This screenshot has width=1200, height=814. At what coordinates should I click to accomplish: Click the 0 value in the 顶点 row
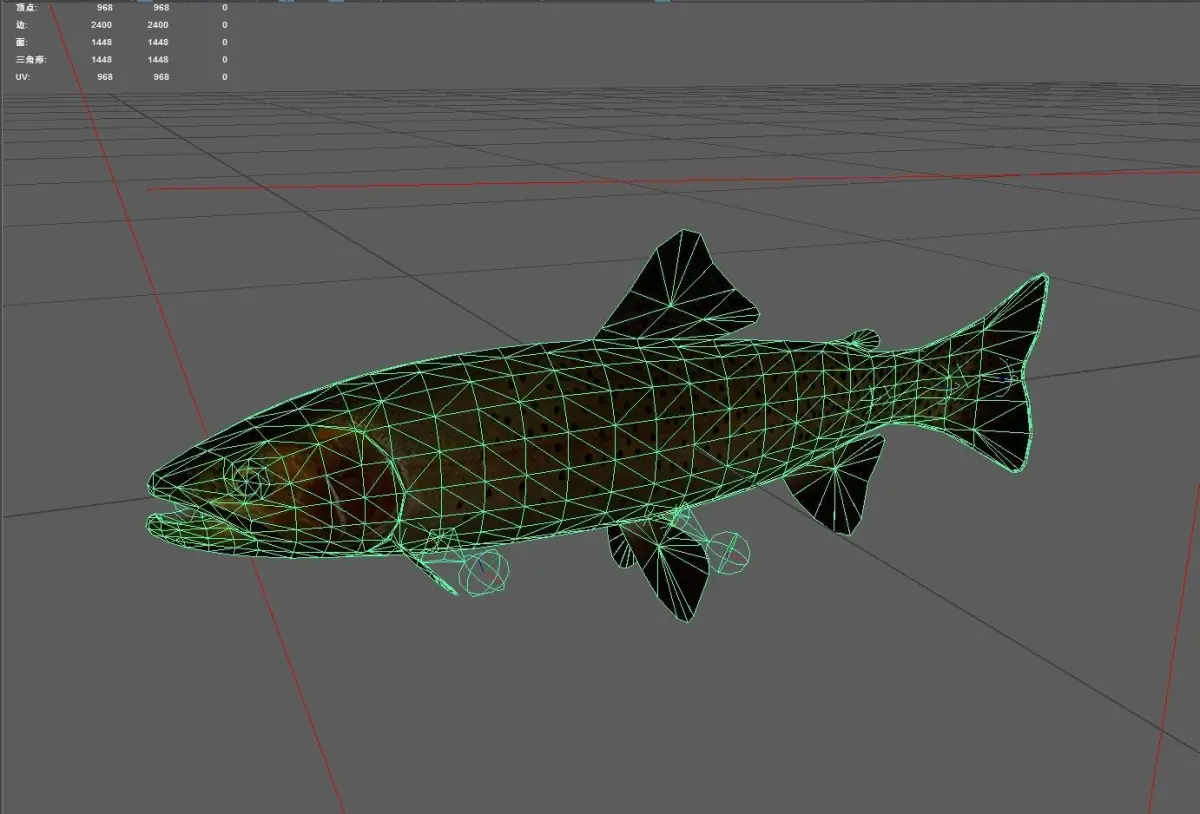click(225, 8)
